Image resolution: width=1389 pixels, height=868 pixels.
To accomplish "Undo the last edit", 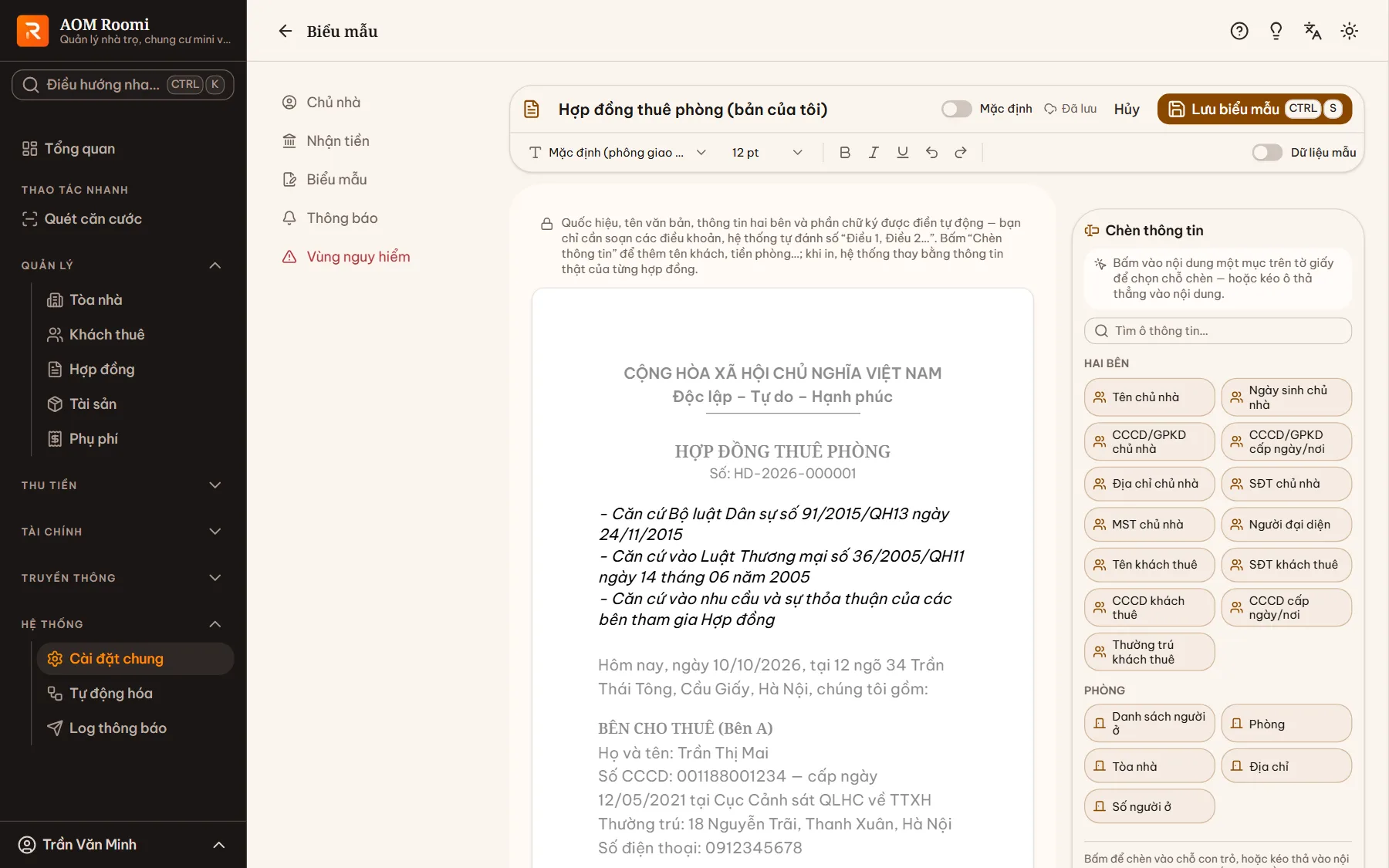I will pyautogui.click(x=932, y=153).
